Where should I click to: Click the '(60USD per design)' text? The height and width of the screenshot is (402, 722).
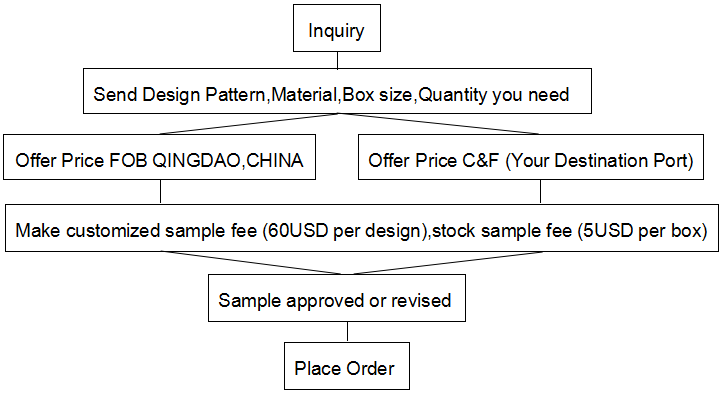click(345, 231)
